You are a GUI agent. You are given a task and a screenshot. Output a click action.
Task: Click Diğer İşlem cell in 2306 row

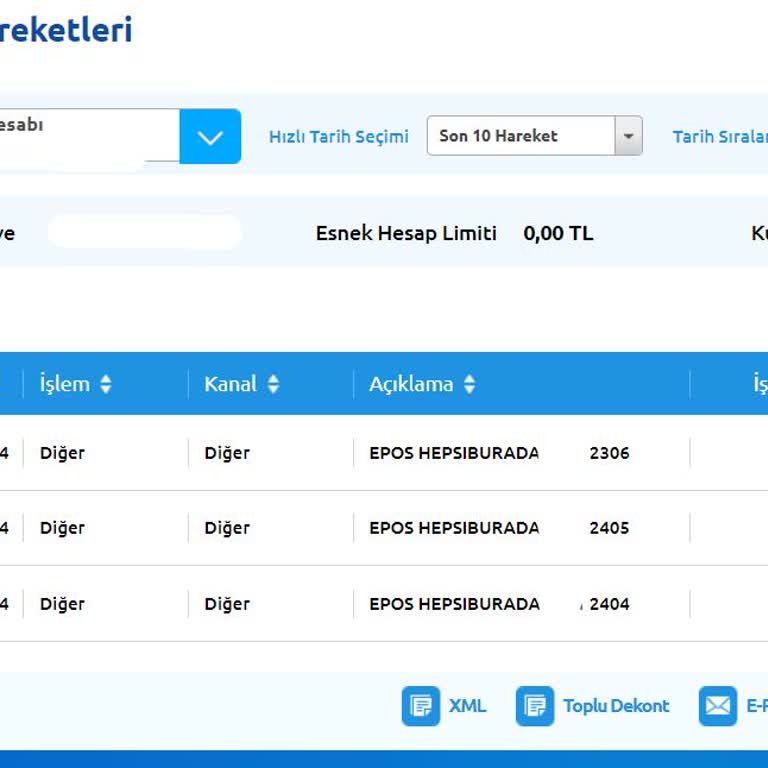pos(62,453)
